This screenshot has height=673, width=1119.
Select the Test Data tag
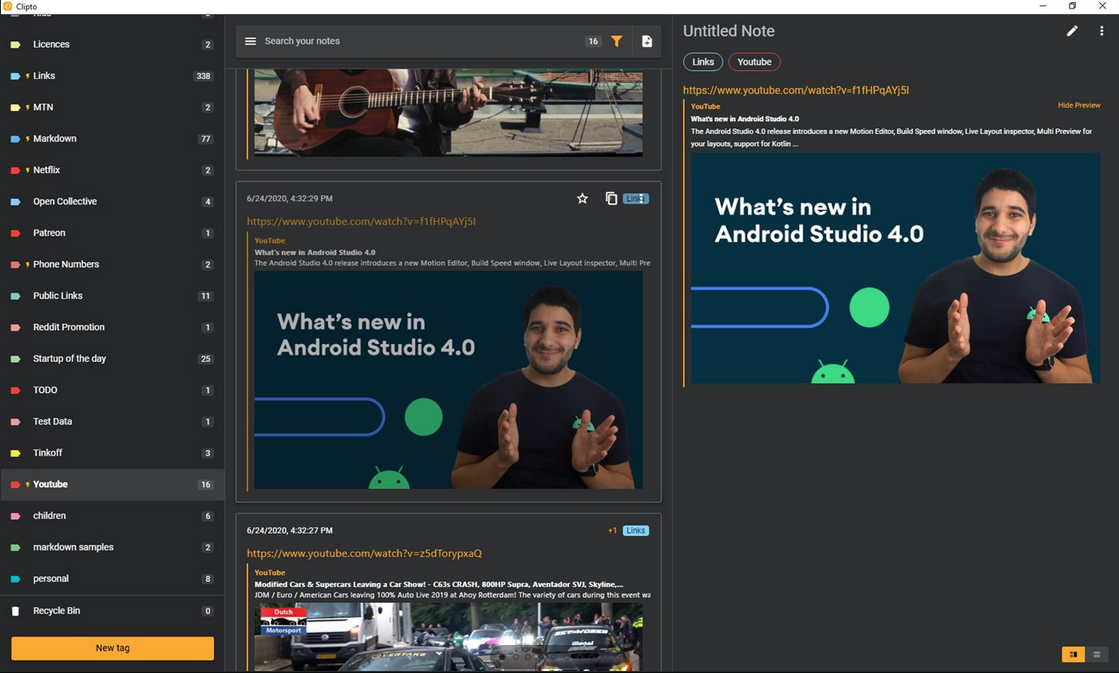pos(112,421)
